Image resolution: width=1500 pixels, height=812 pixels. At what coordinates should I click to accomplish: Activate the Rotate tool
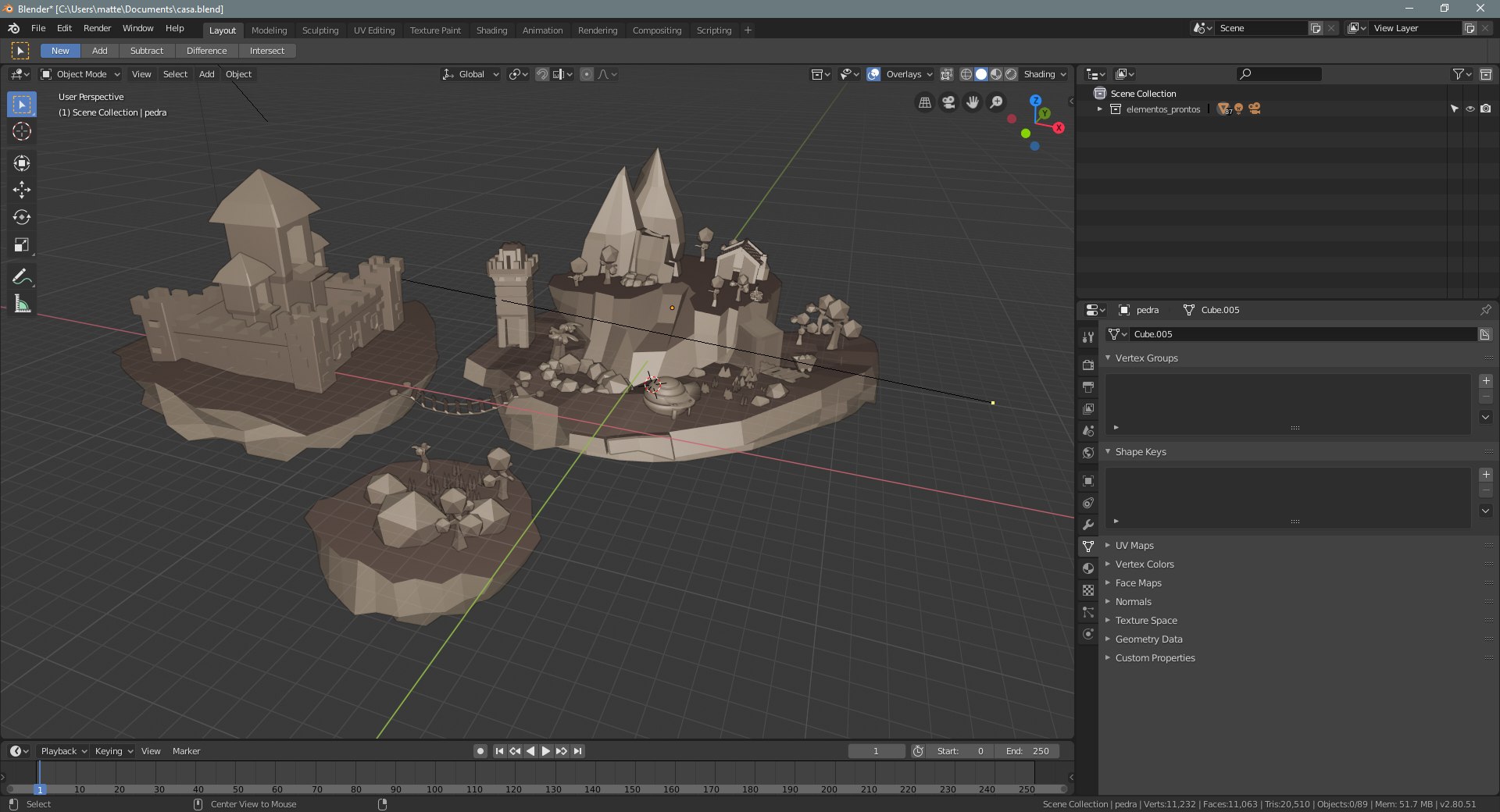[x=22, y=217]
